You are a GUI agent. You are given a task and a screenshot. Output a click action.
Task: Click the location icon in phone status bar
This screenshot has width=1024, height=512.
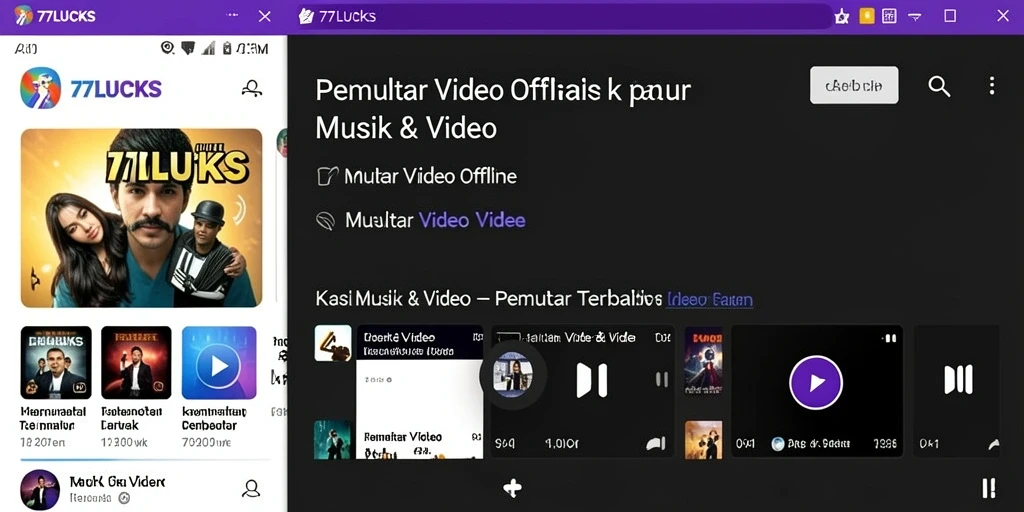point(168,48)
